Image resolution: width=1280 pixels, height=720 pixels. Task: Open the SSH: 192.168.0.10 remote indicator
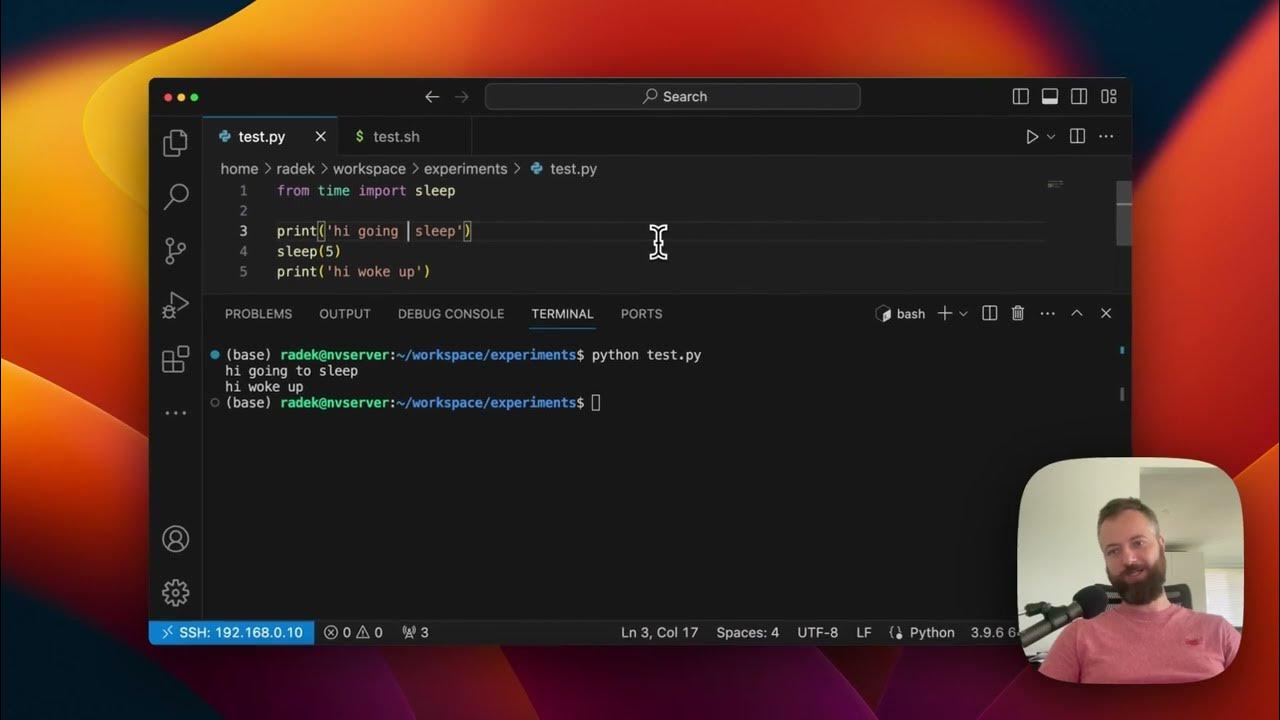(x=231, y=633)
